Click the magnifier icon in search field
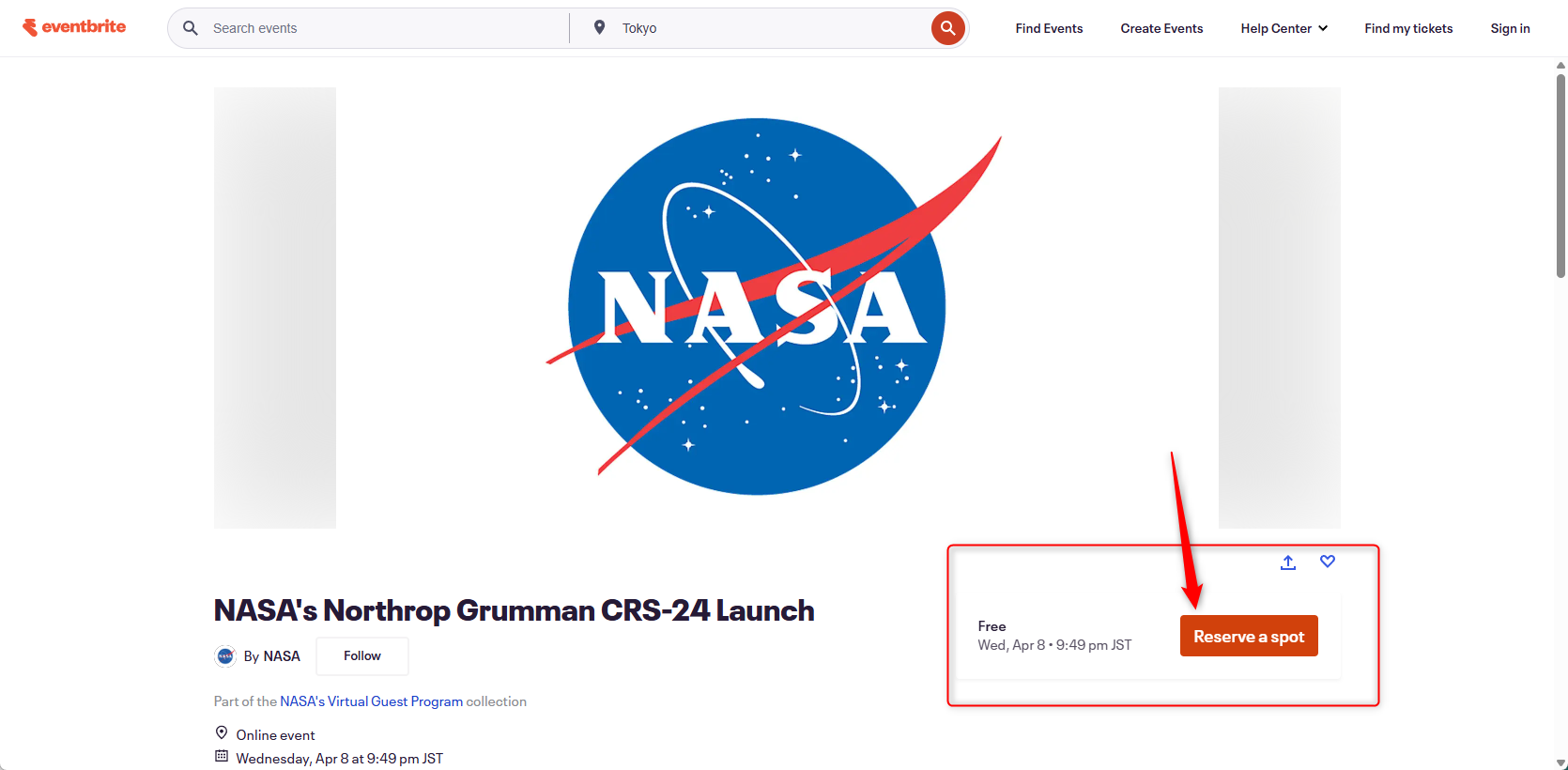 click(x=191, y=28)
